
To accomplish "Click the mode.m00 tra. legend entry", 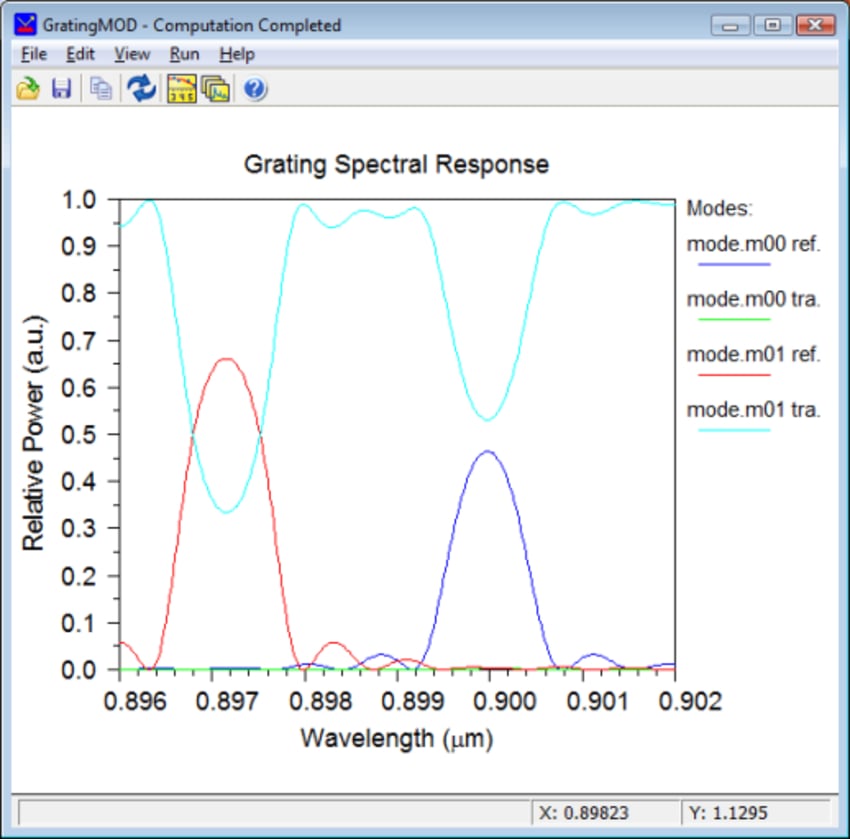I will tap(753, 299).
